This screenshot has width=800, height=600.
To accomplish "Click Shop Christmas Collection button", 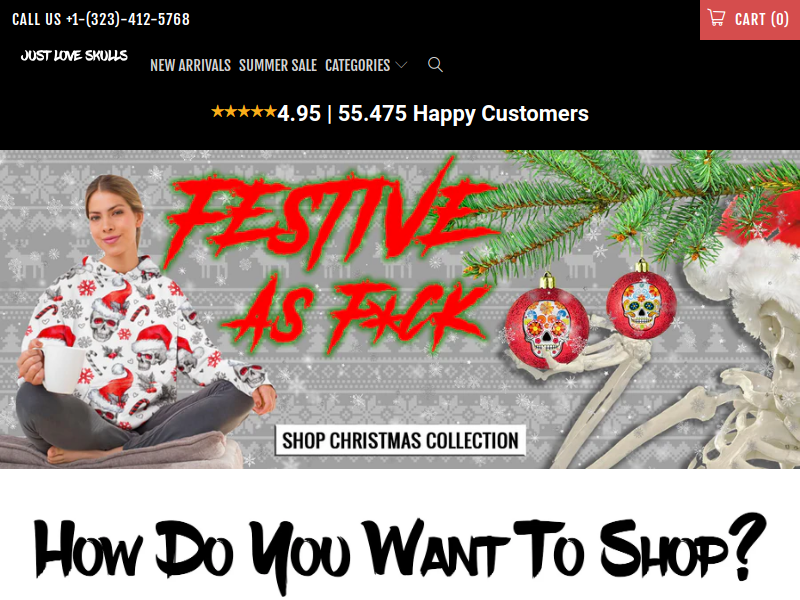I will tap(401, 440).
